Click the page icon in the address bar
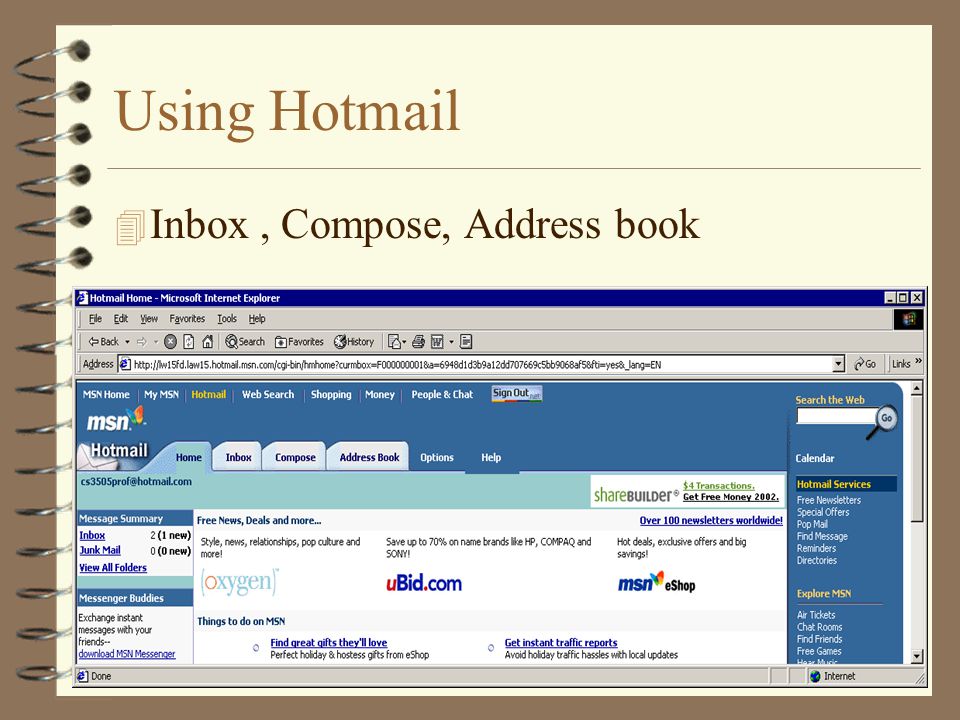 click(x=125, y=364)
